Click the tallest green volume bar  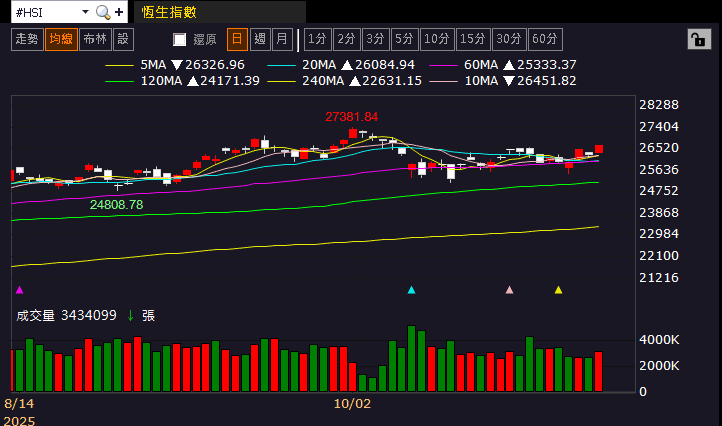(412, 359)
